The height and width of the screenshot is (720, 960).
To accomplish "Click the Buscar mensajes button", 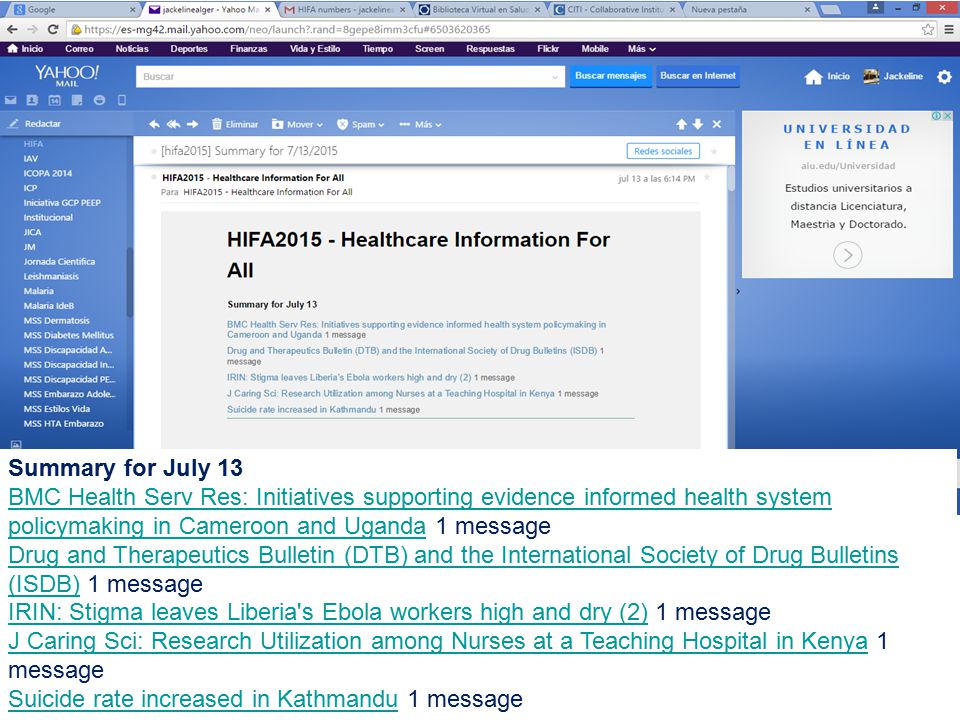I will tap(610, 76).
